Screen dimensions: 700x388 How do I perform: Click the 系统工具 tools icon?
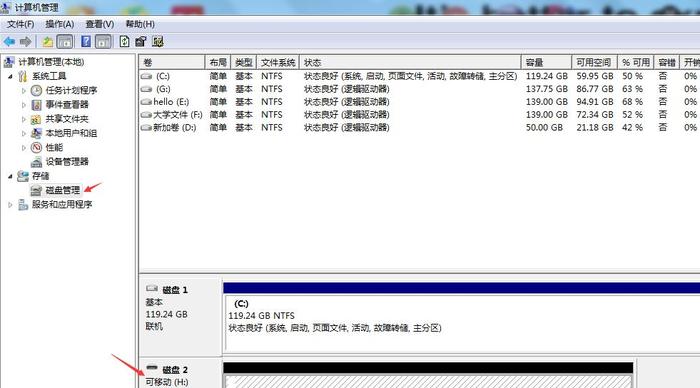click(x=22, y=76)
